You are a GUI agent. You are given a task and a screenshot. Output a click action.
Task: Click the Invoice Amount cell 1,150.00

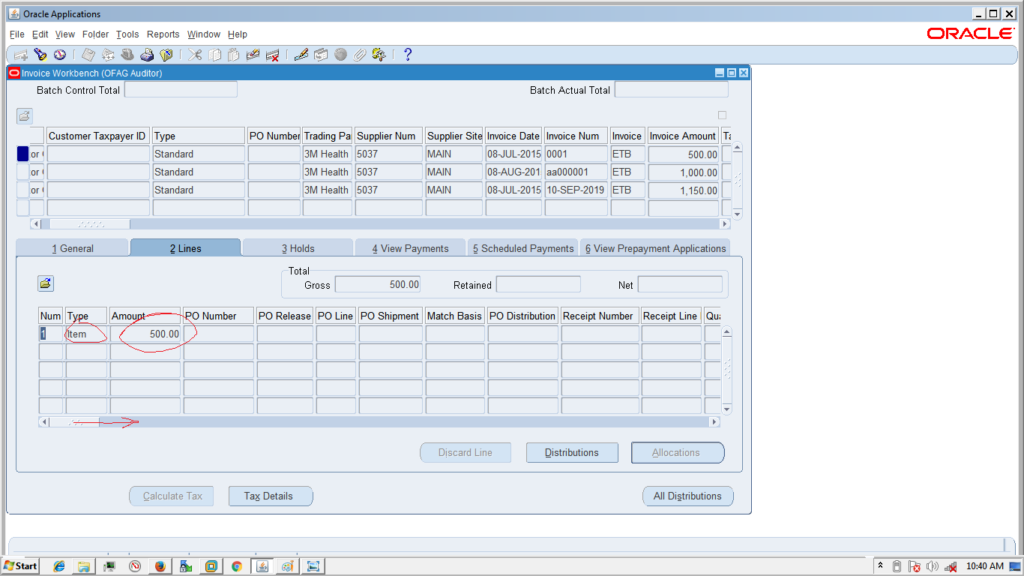tap(683, 190)
